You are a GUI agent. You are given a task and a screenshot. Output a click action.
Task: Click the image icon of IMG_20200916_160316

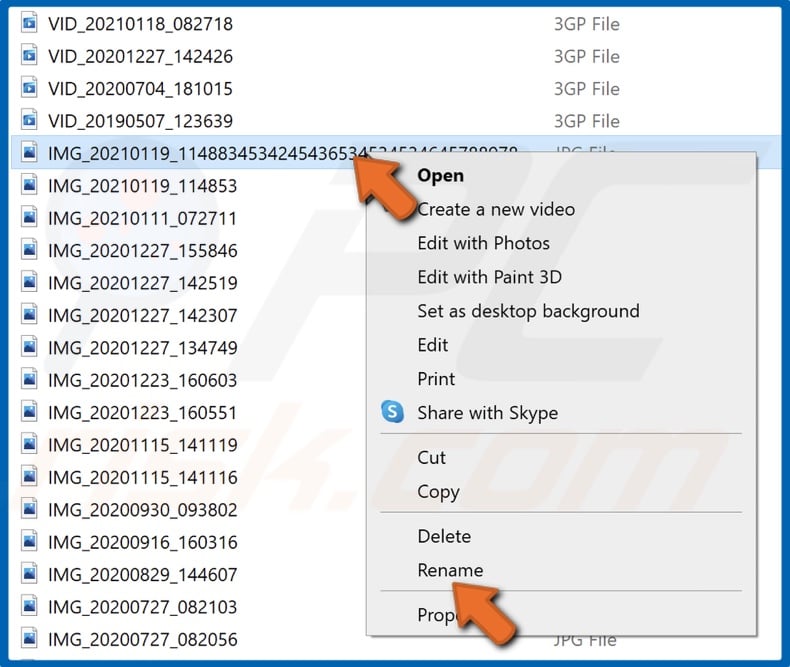click(29, 542)
